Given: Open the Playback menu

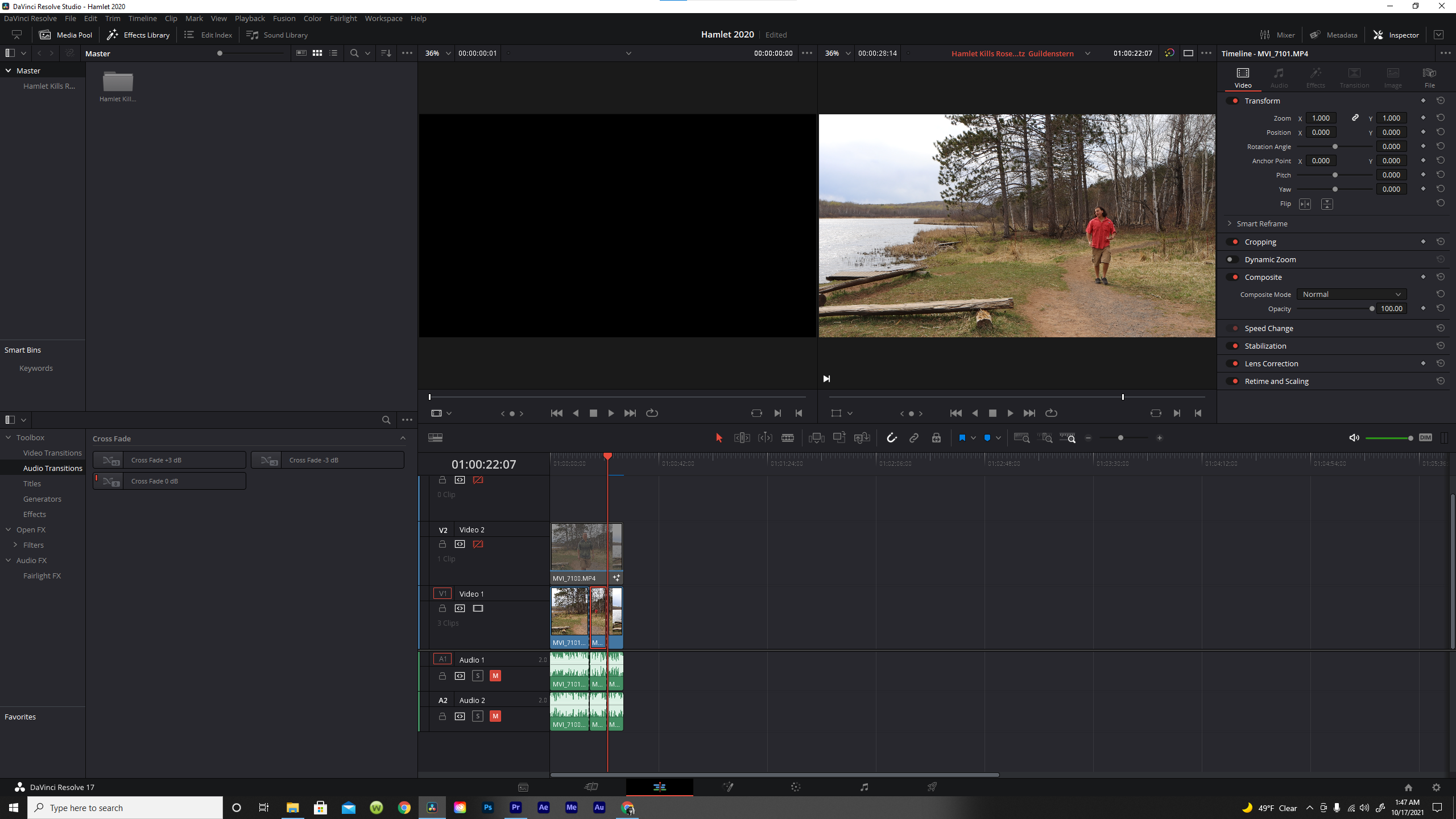Looking at the screenshot, I should tap(250, 18).
